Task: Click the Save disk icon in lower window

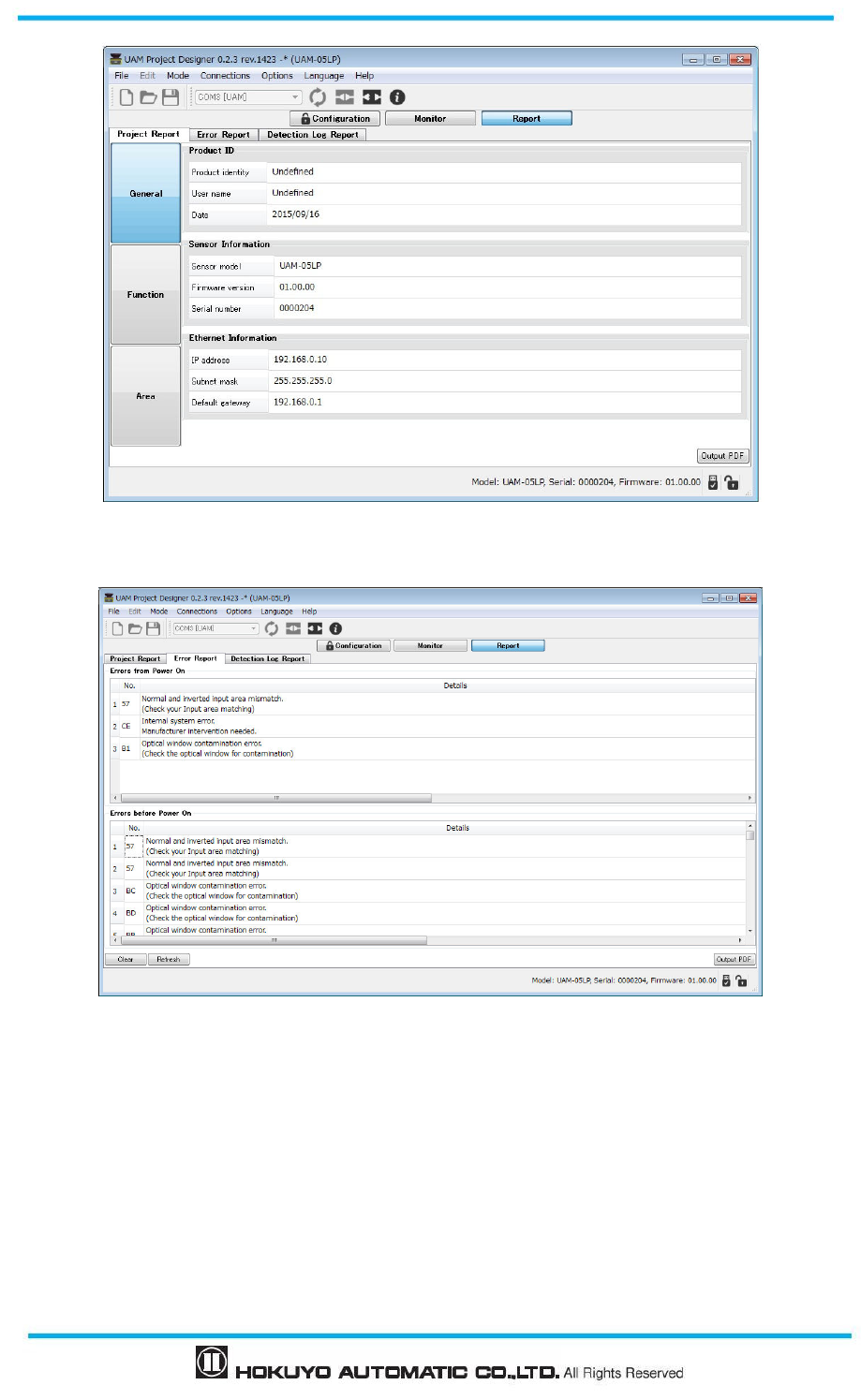Action: [x=154, y=628]
